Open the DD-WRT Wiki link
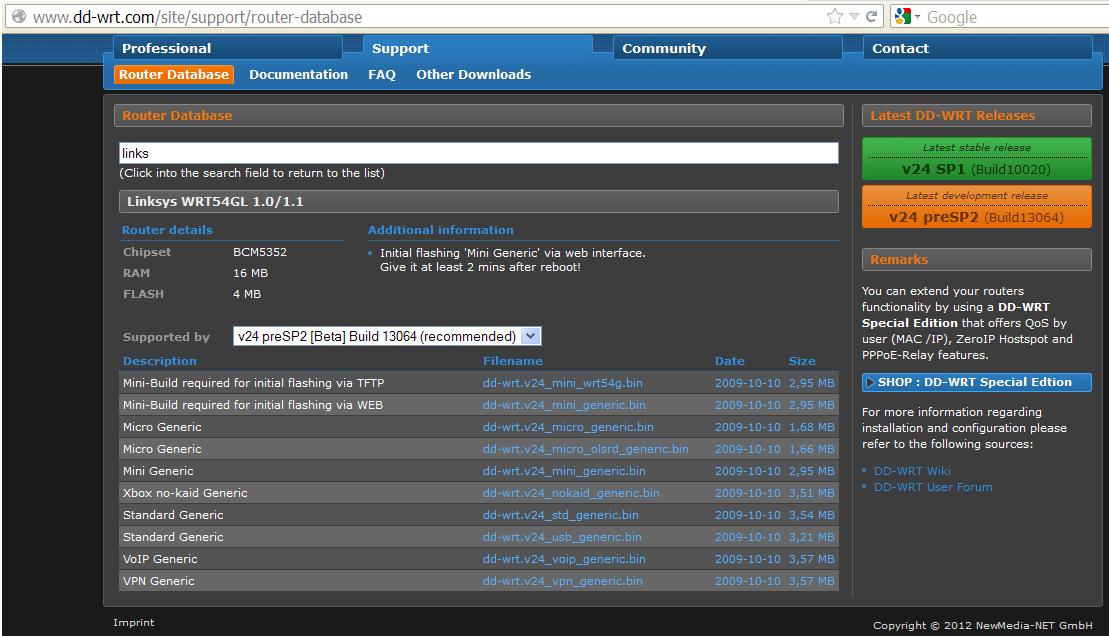 pyautogui.click(x=912, y=471)
